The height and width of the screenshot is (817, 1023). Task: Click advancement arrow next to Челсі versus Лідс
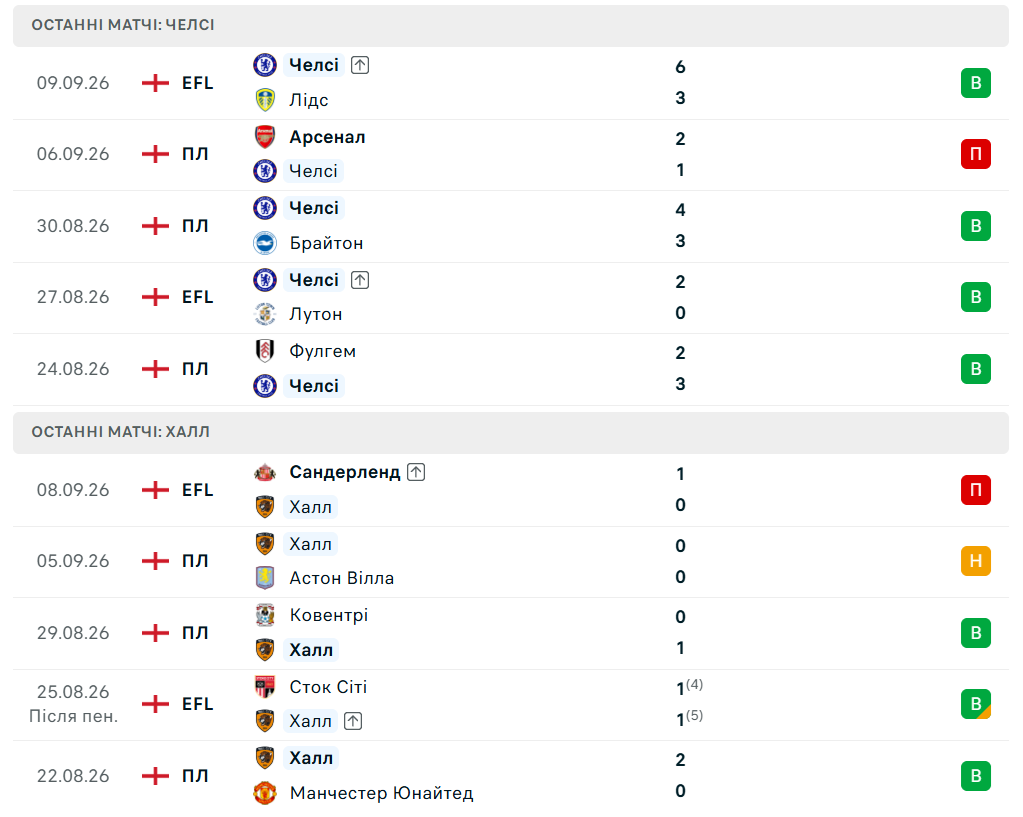[360, 65]
